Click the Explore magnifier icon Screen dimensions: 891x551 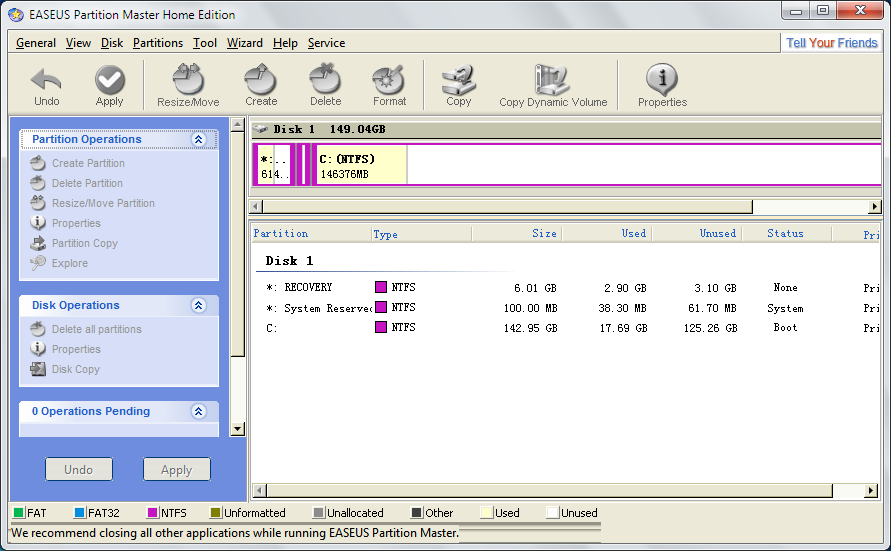click(x=38, y=263)
